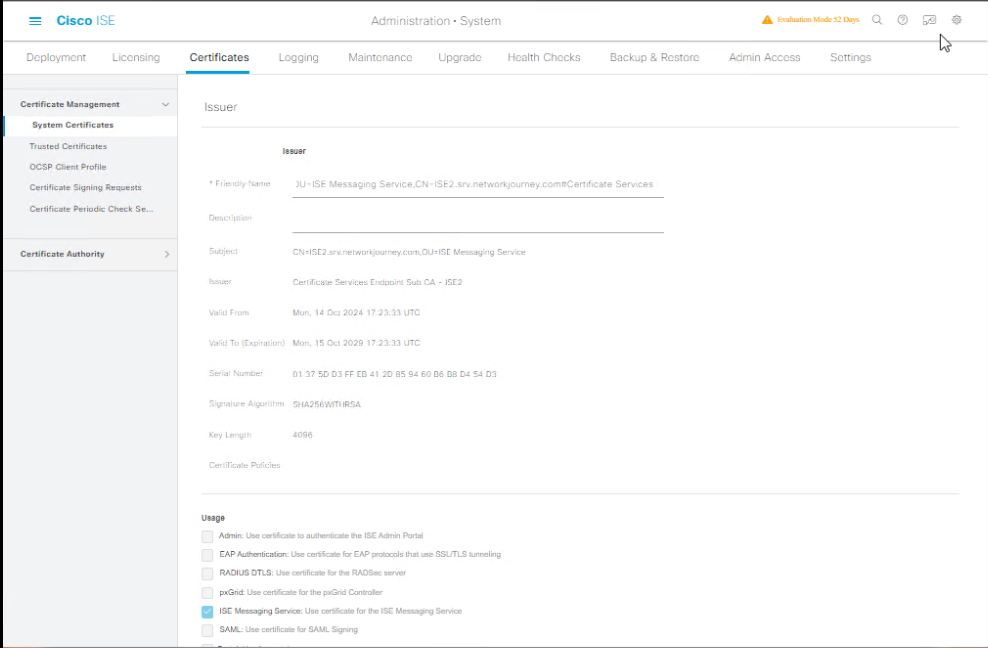Click the Certificate Policies label

[244, 465]
